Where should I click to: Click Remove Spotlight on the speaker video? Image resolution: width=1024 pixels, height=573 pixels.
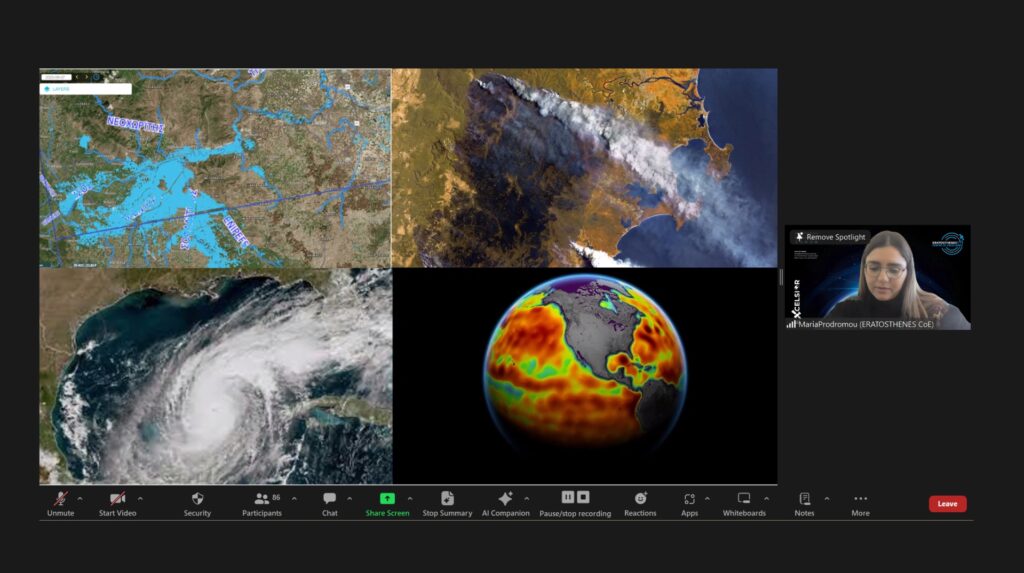tap(830, 237)
